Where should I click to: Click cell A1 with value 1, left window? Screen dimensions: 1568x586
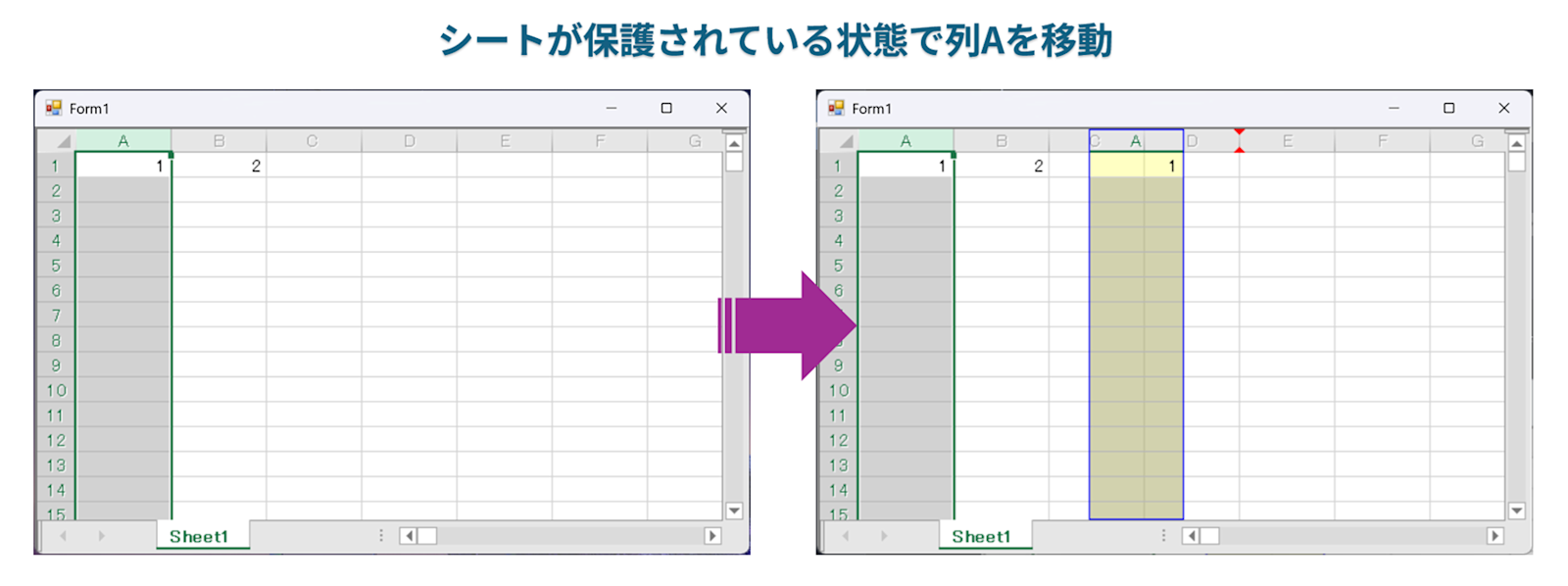tap(123, 166)
